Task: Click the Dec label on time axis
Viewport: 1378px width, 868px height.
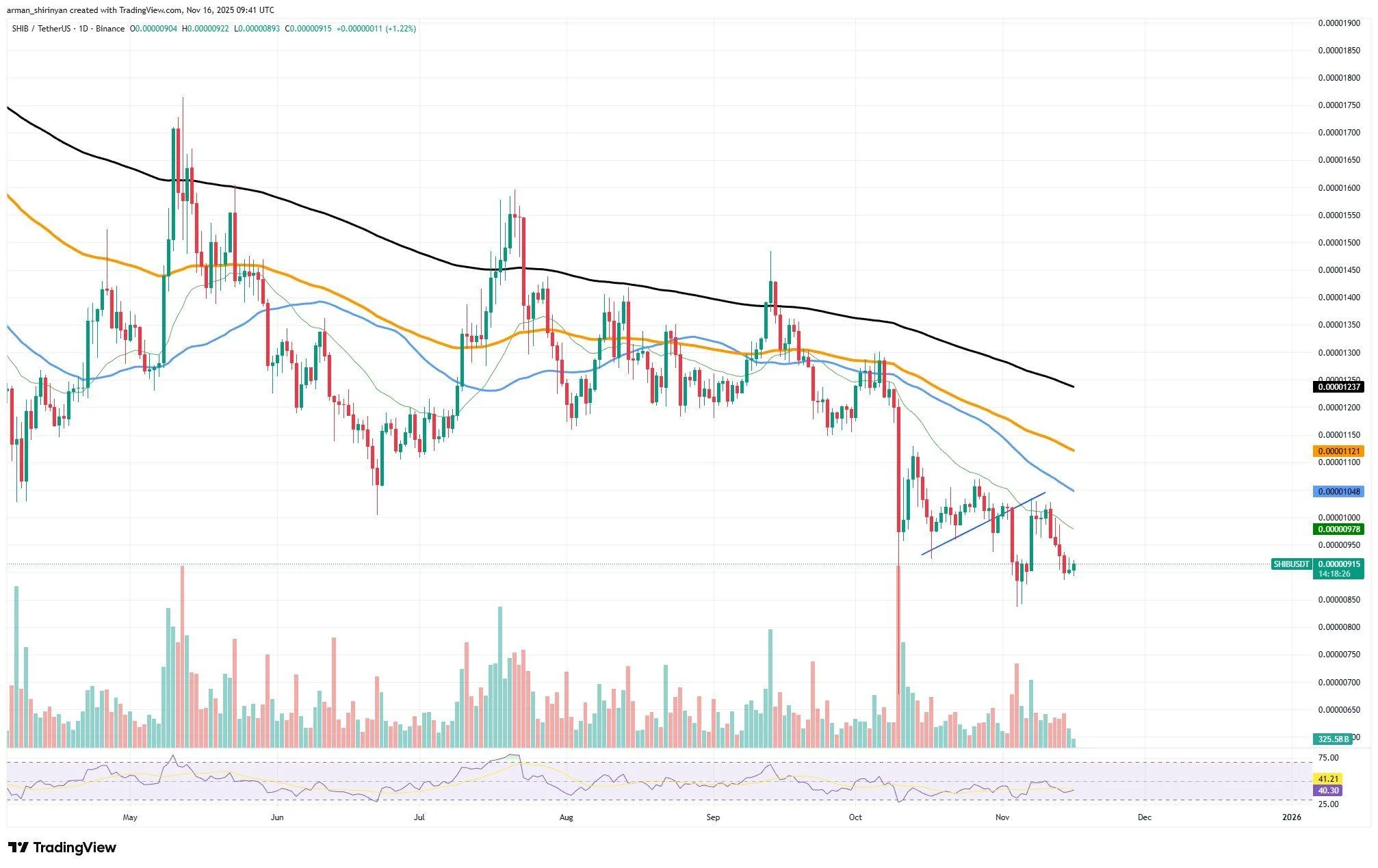Action: click(1144, 817)
